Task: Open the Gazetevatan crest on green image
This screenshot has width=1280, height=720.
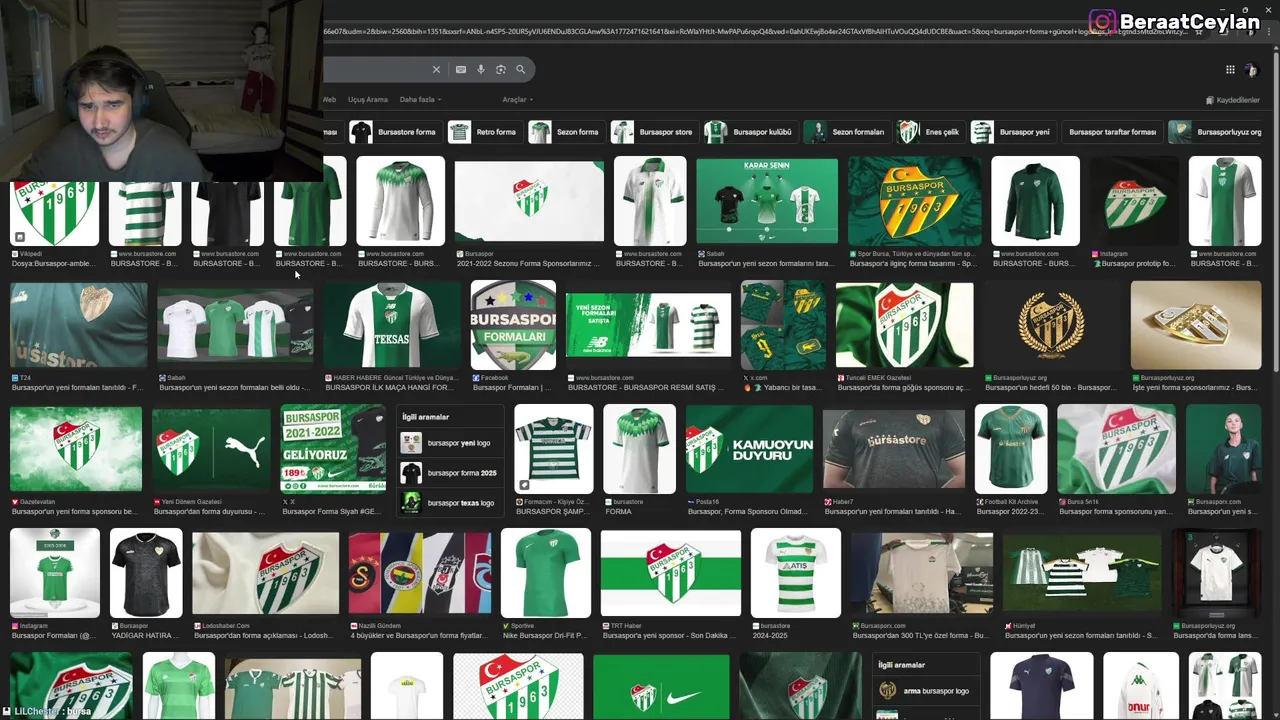Action: click(x=76, y=449)
